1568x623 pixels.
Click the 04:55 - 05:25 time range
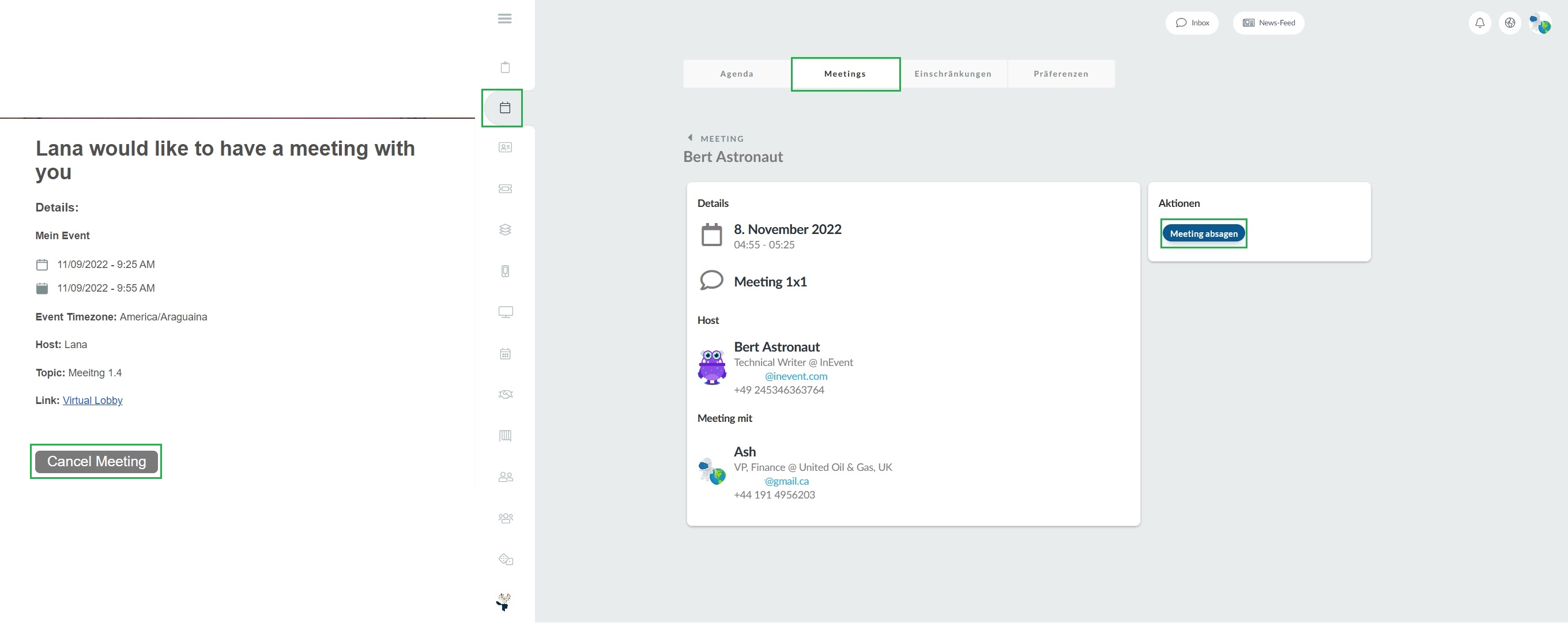click(764, 245)
